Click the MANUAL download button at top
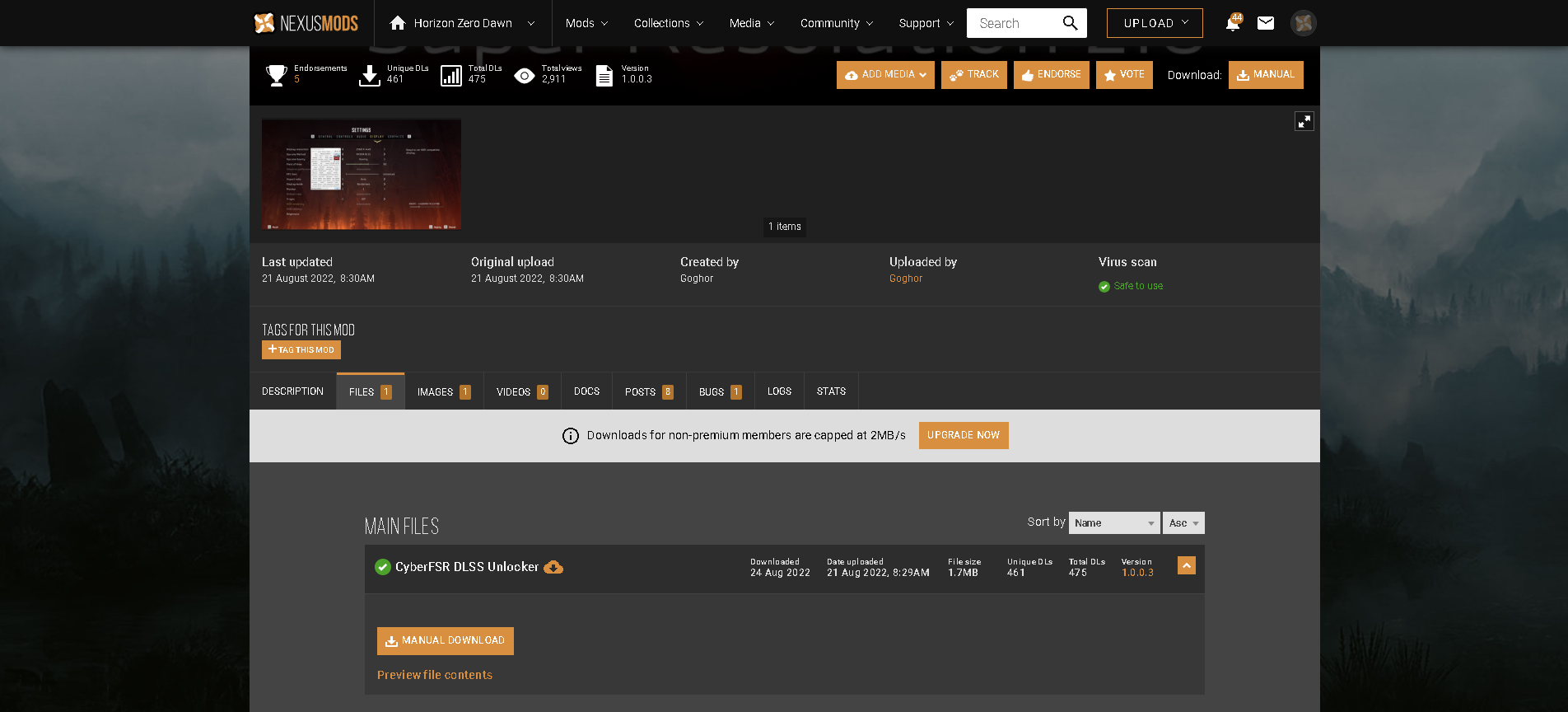This screenshot has height=712, width=1568. point(1266,75)
